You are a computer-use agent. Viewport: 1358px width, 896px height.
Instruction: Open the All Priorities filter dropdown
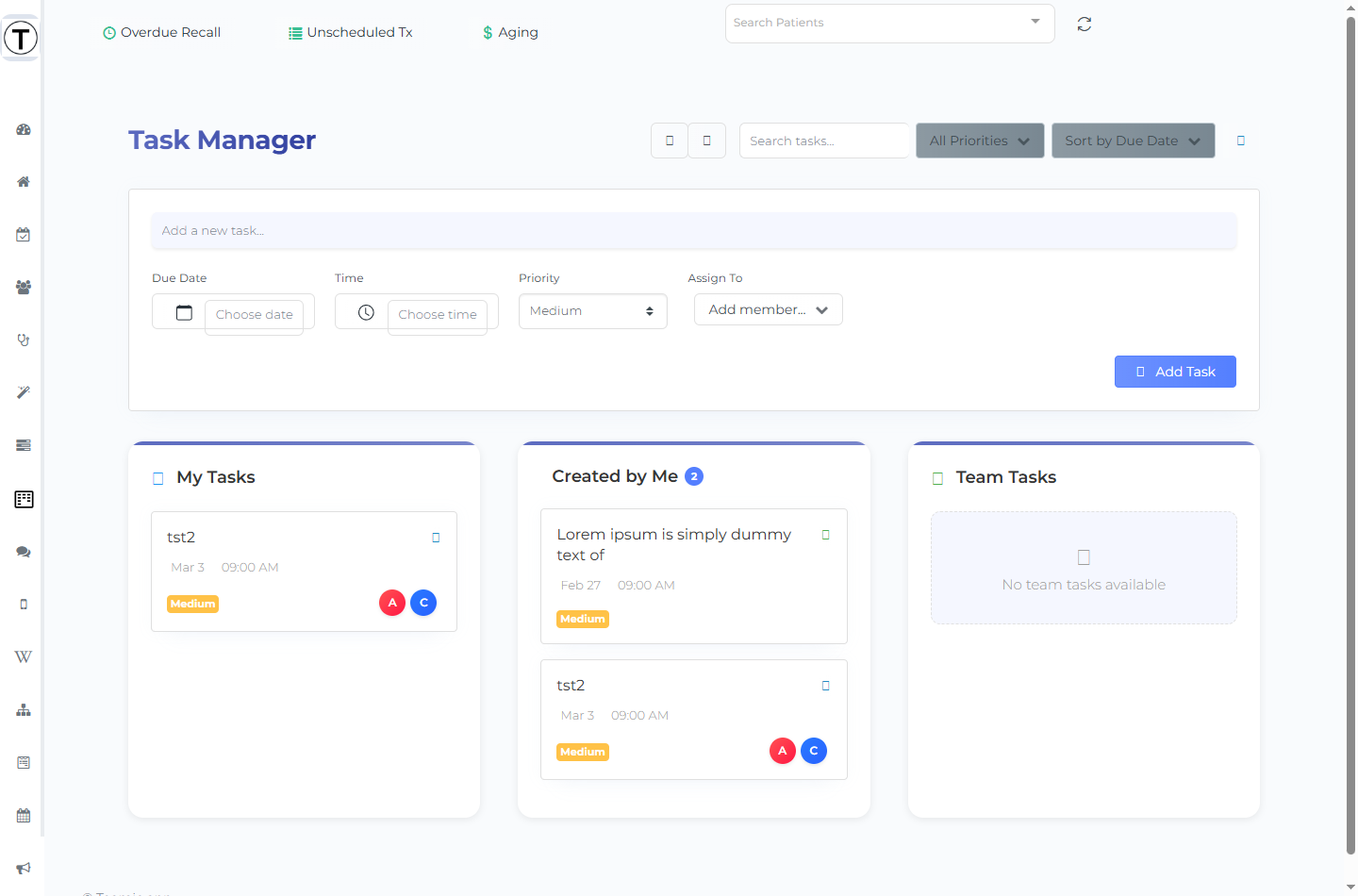pos(980,141)
